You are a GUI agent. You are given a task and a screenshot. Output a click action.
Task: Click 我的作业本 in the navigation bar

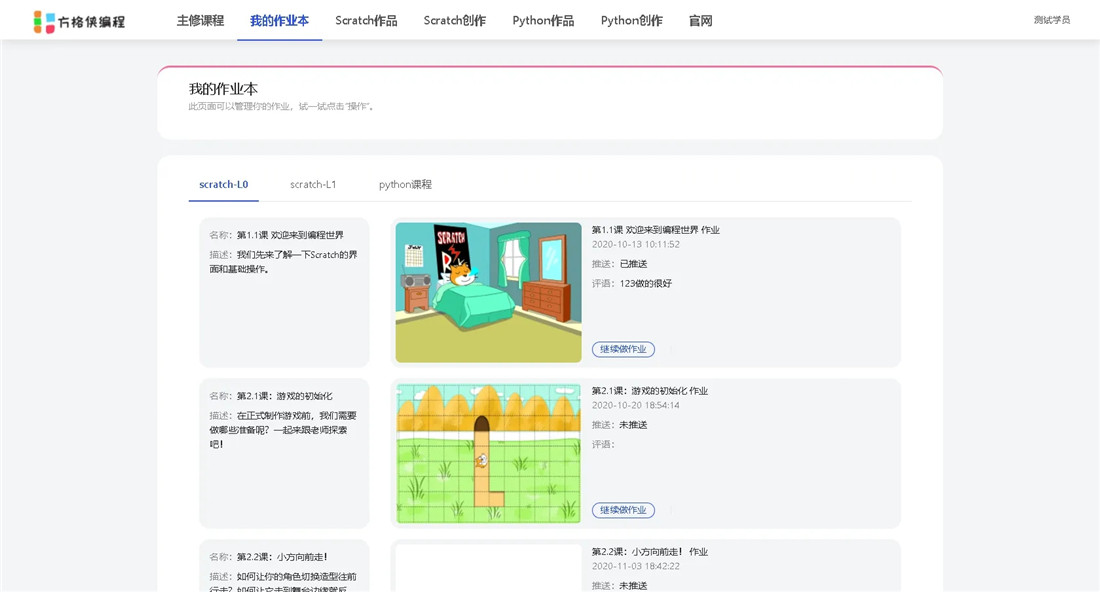(279, 20)
